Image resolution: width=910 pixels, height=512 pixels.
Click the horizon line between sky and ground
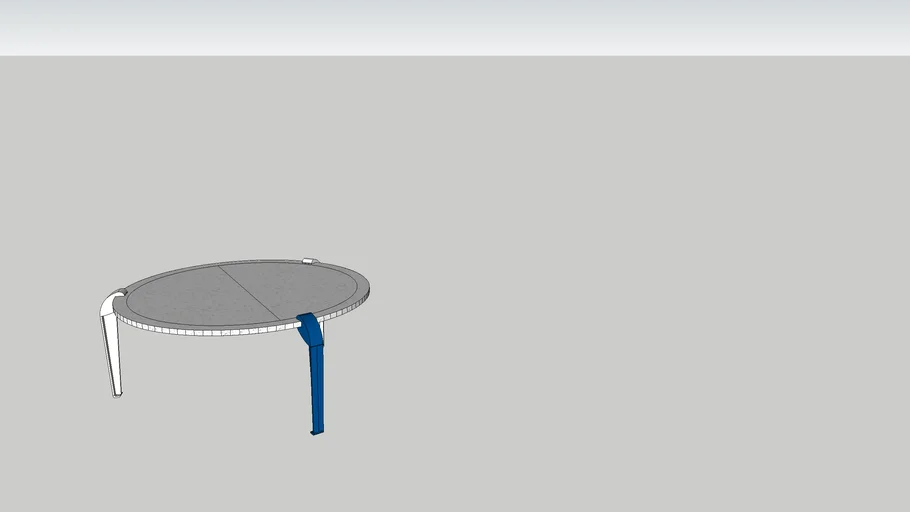455,55
